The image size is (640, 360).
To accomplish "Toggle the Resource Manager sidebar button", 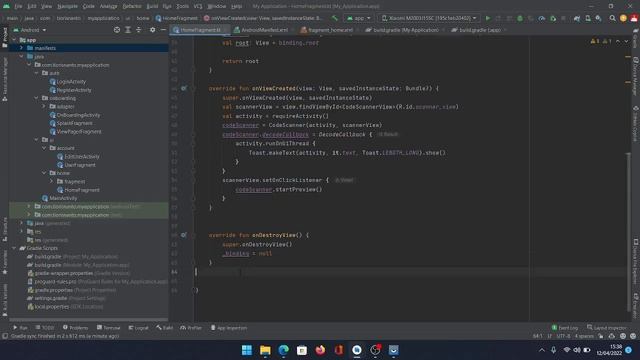I will click(x=5, y=78).
